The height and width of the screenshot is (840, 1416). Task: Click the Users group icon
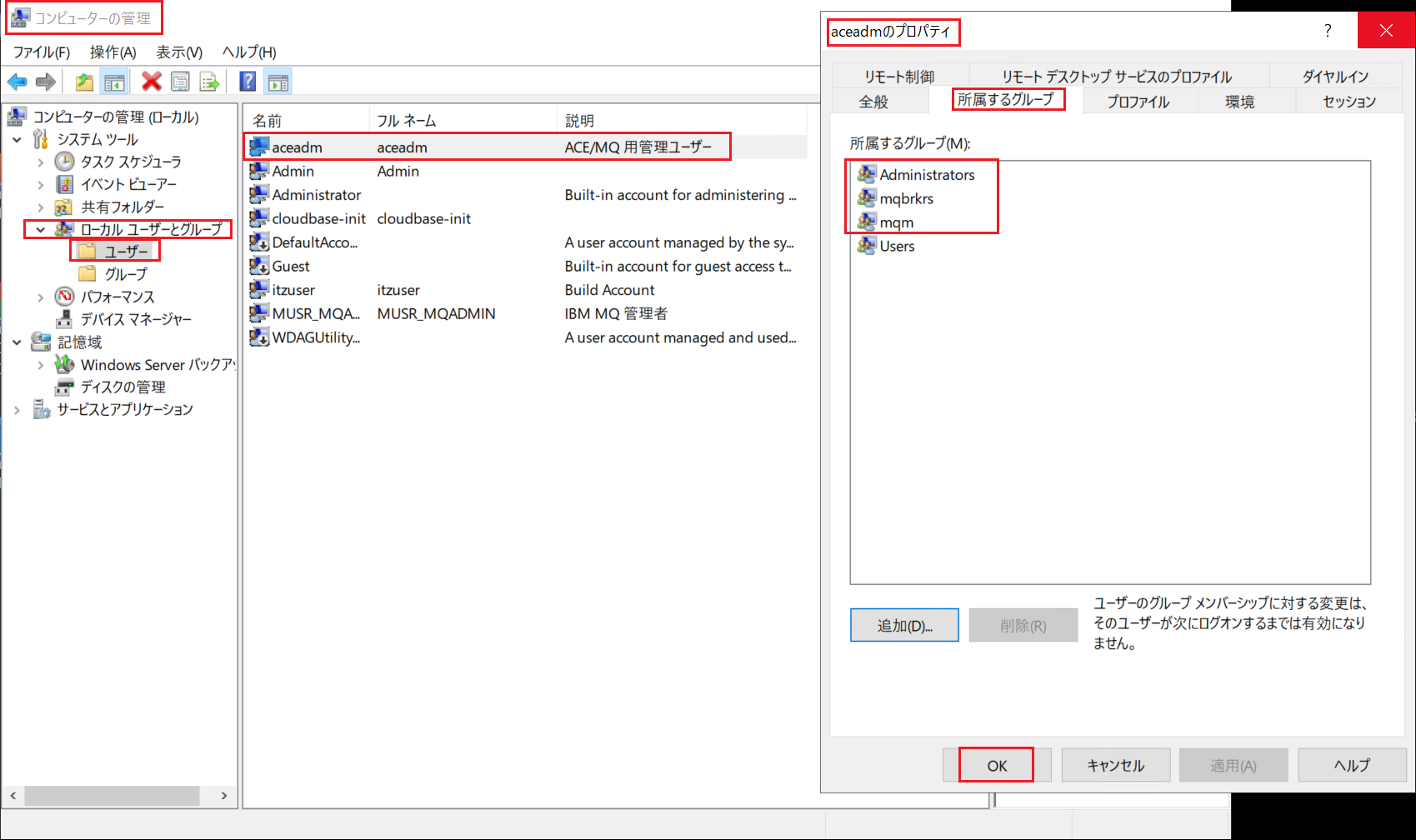[x=867, y=246]
